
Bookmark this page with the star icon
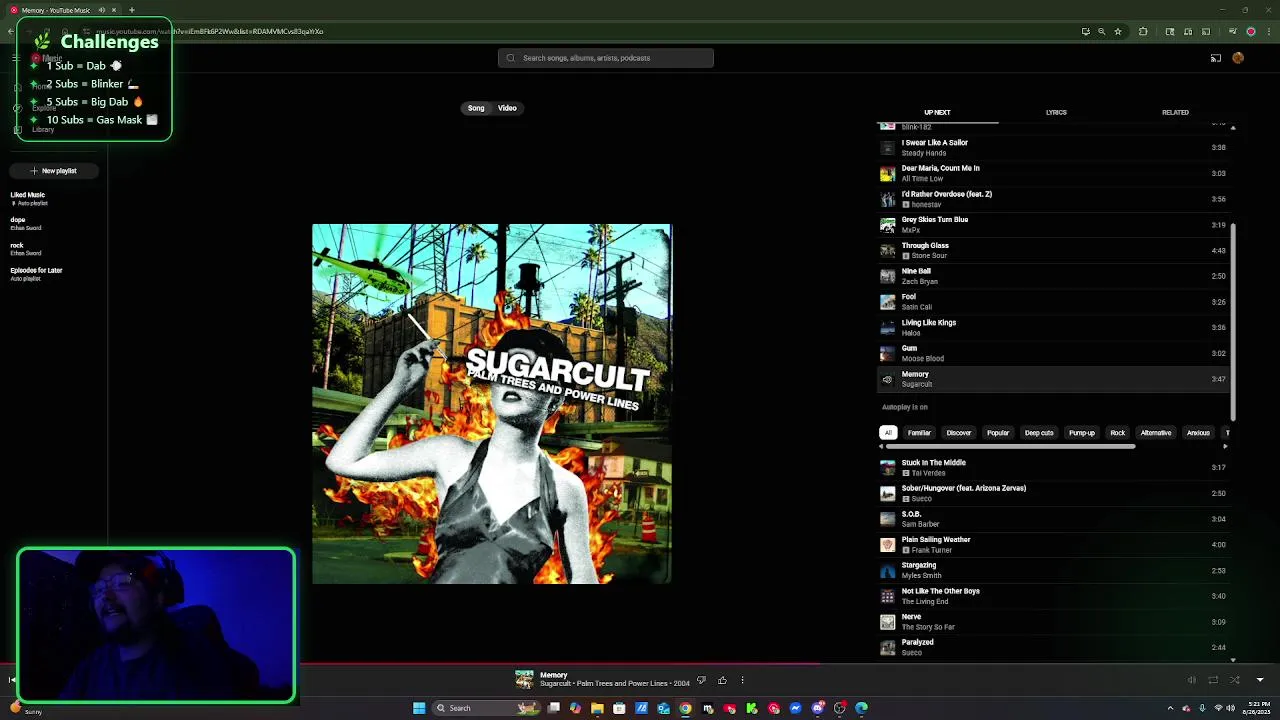point(1118,31)
